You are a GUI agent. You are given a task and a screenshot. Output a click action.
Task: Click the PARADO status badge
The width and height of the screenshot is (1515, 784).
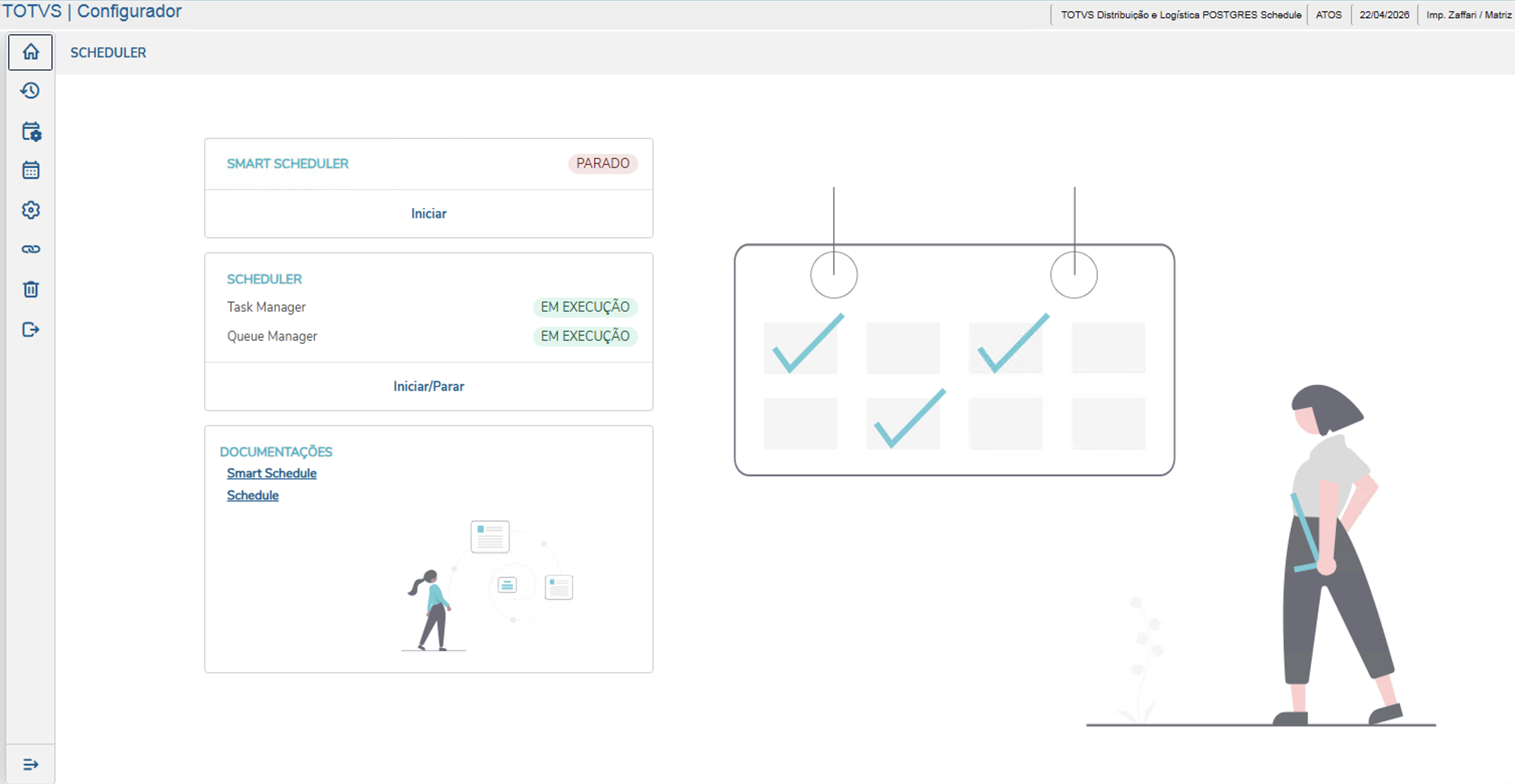pyautogui.click(x=602, y=163)
